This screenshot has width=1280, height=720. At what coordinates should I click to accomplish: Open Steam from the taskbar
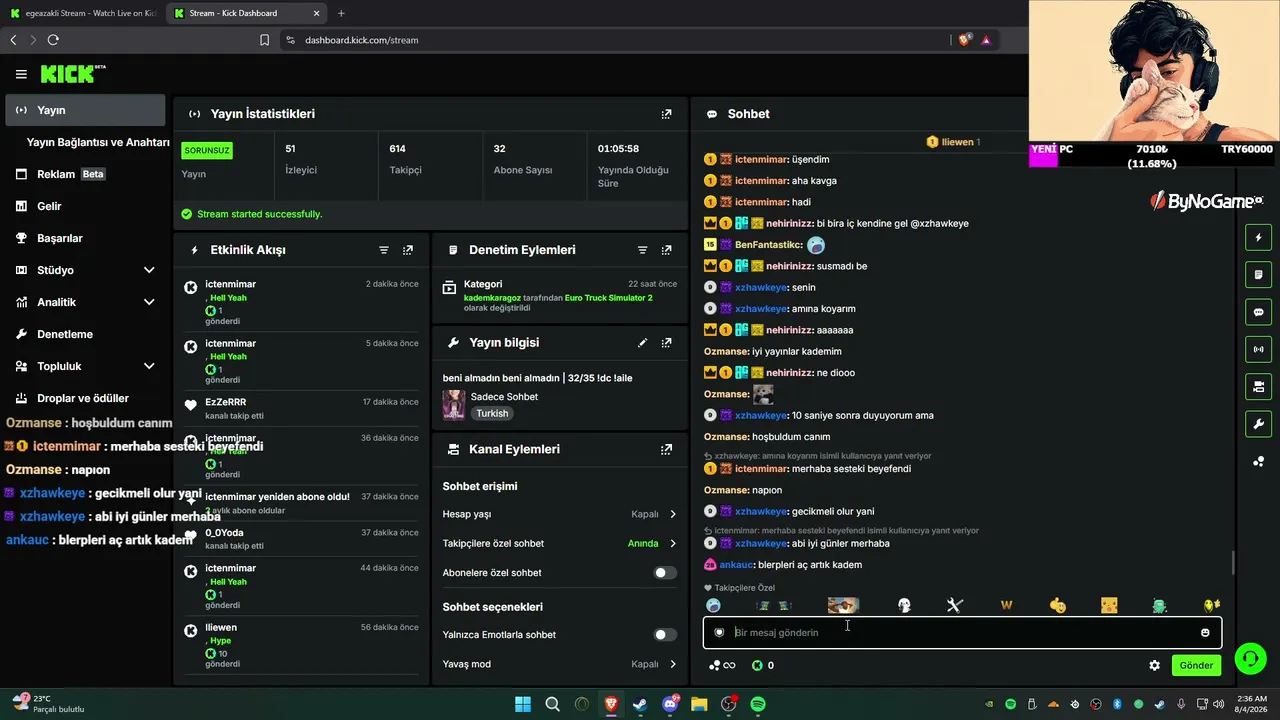[x=640, y=704]
